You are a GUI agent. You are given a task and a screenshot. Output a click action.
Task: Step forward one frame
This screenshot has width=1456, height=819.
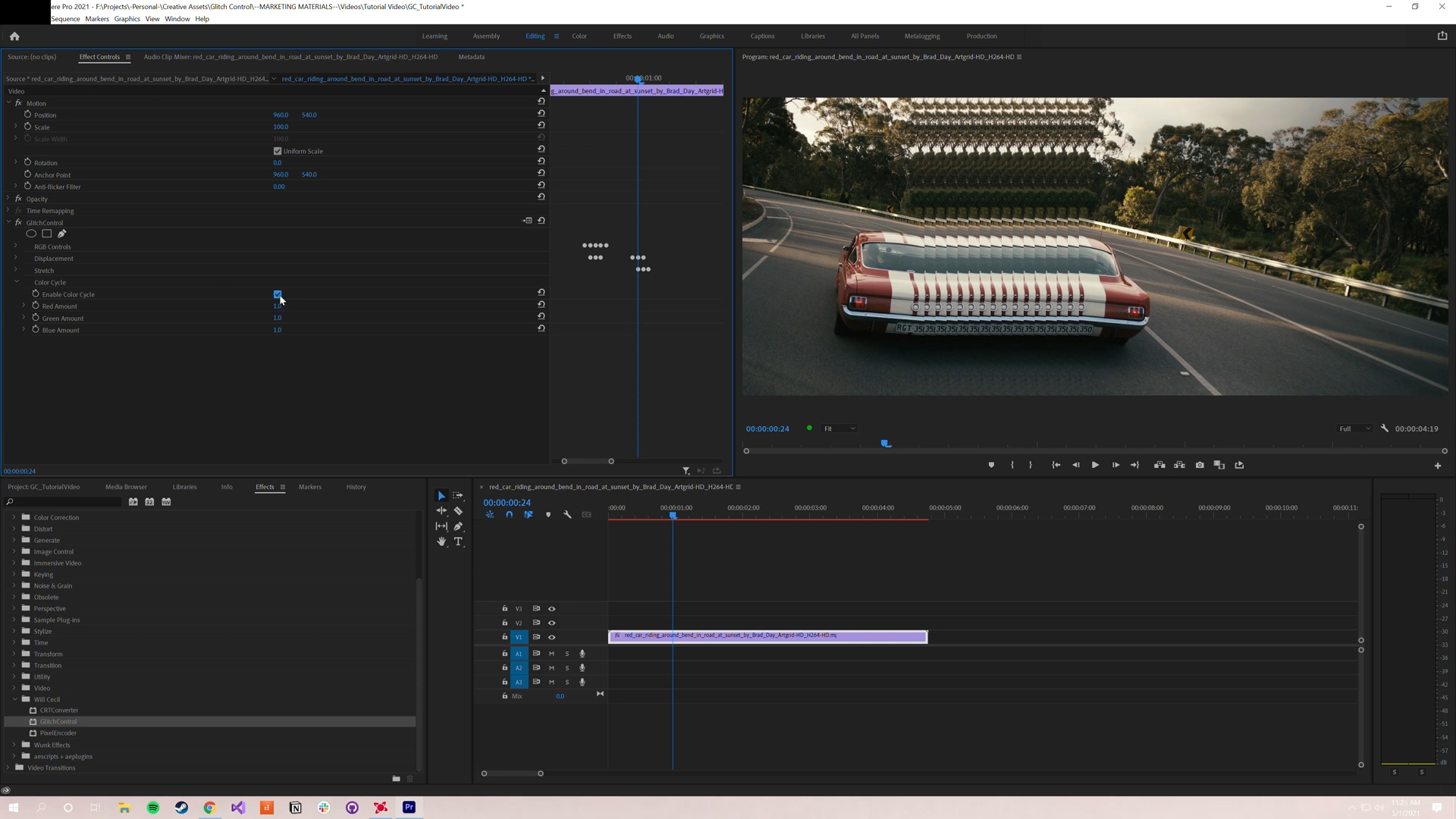[x=1116, y=466]
